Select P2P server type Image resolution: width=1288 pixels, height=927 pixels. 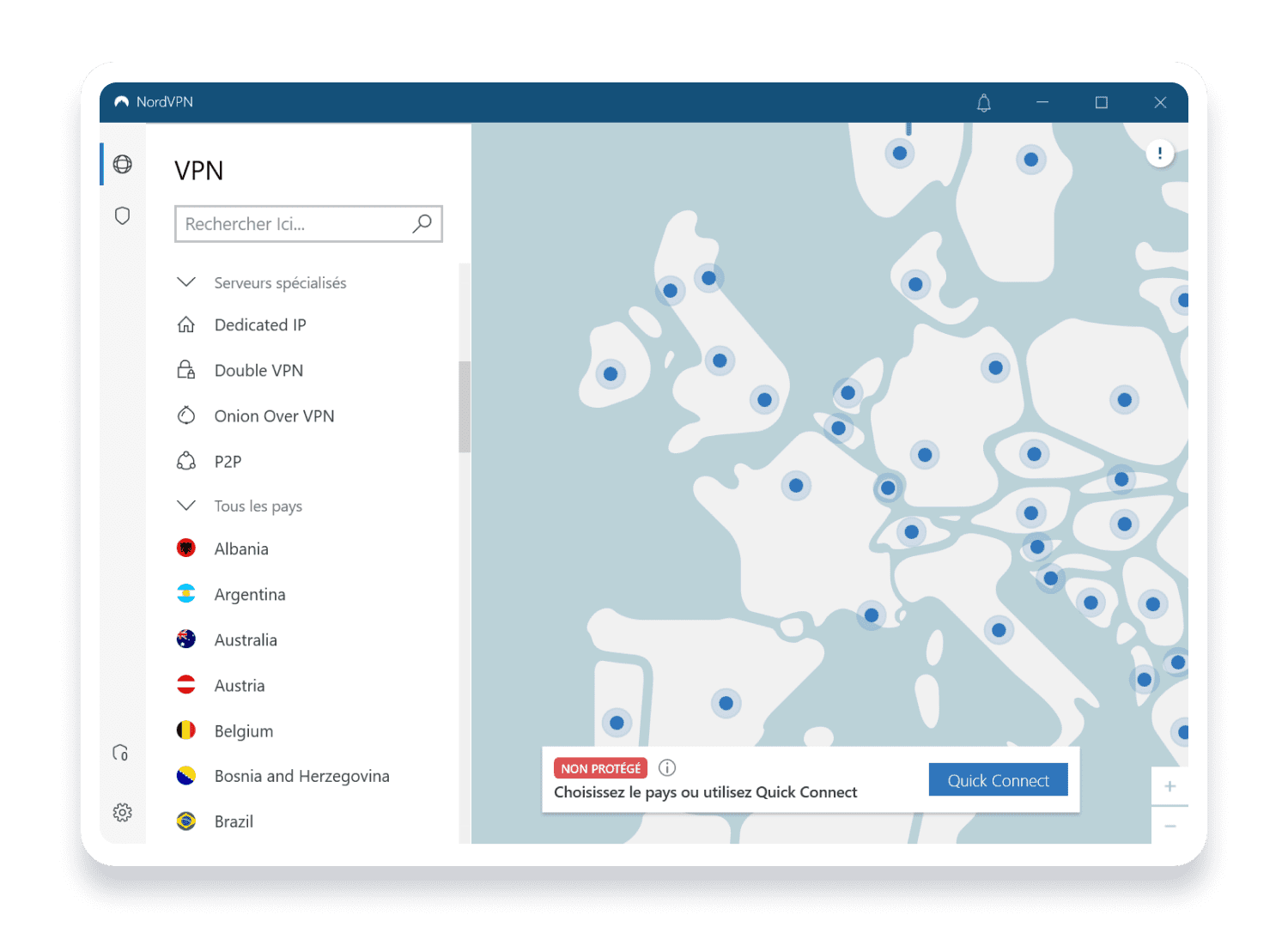pyautogui.click(x=228, y=462)
